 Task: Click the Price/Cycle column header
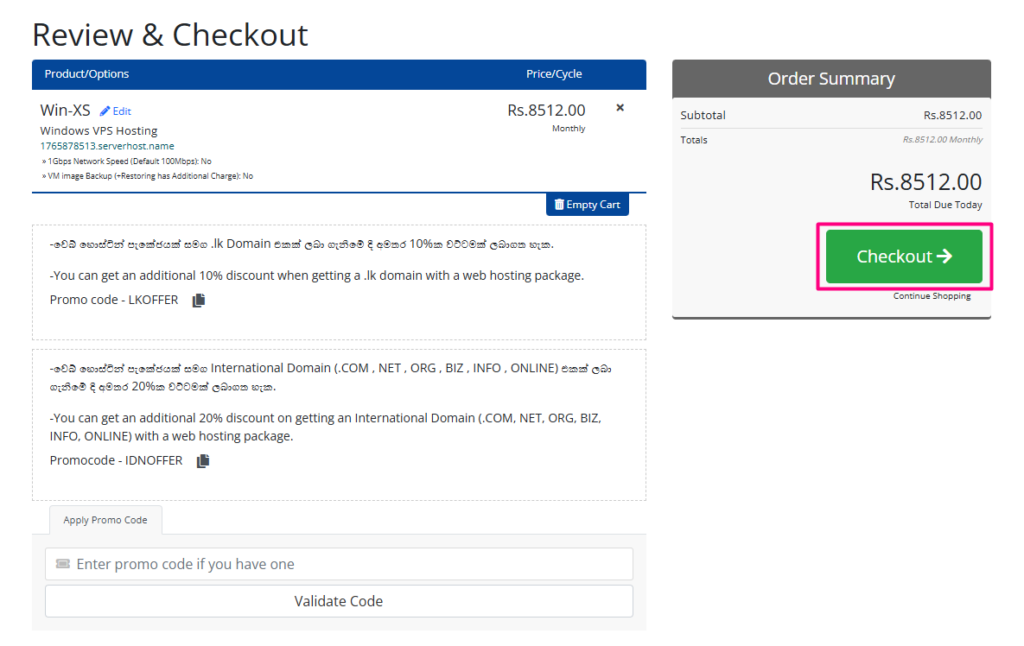coord(554,74)
